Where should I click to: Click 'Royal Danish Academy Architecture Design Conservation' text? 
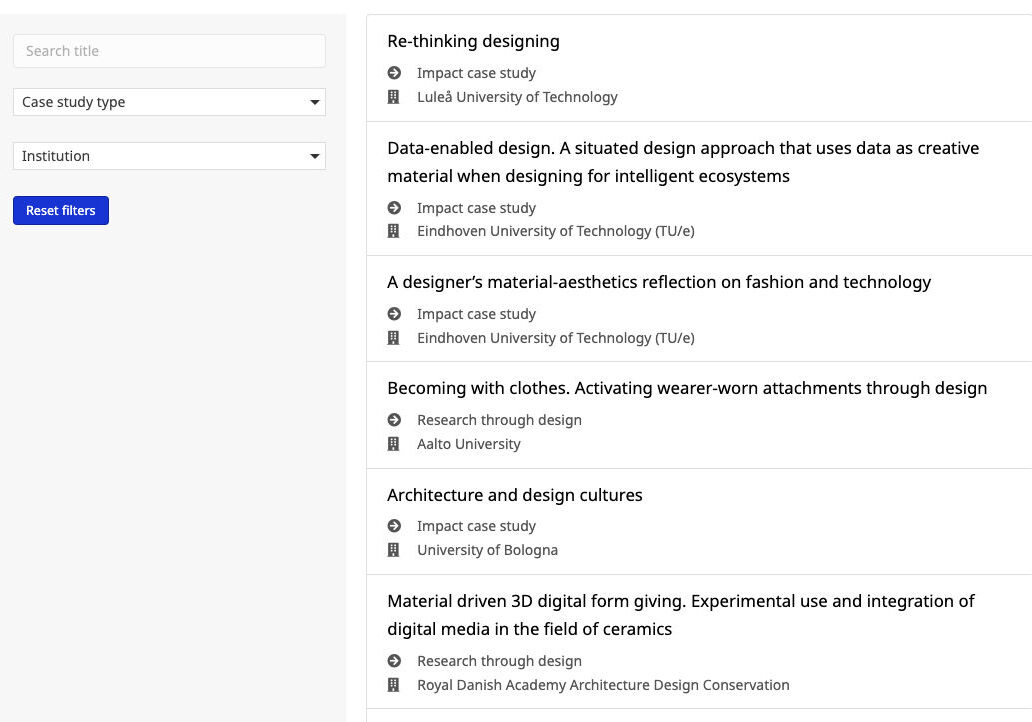[x=603, y=685]
